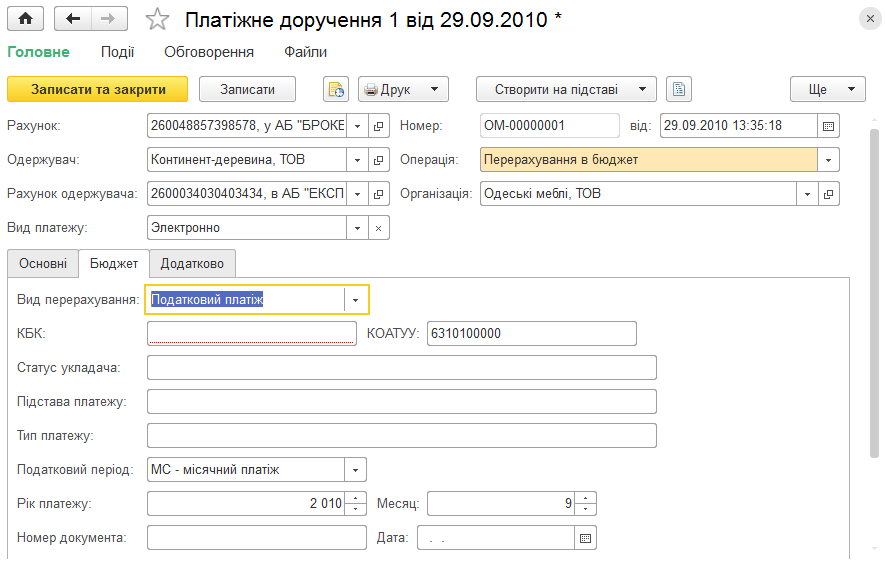Open the Рахунок field's linked record icon

379,126
